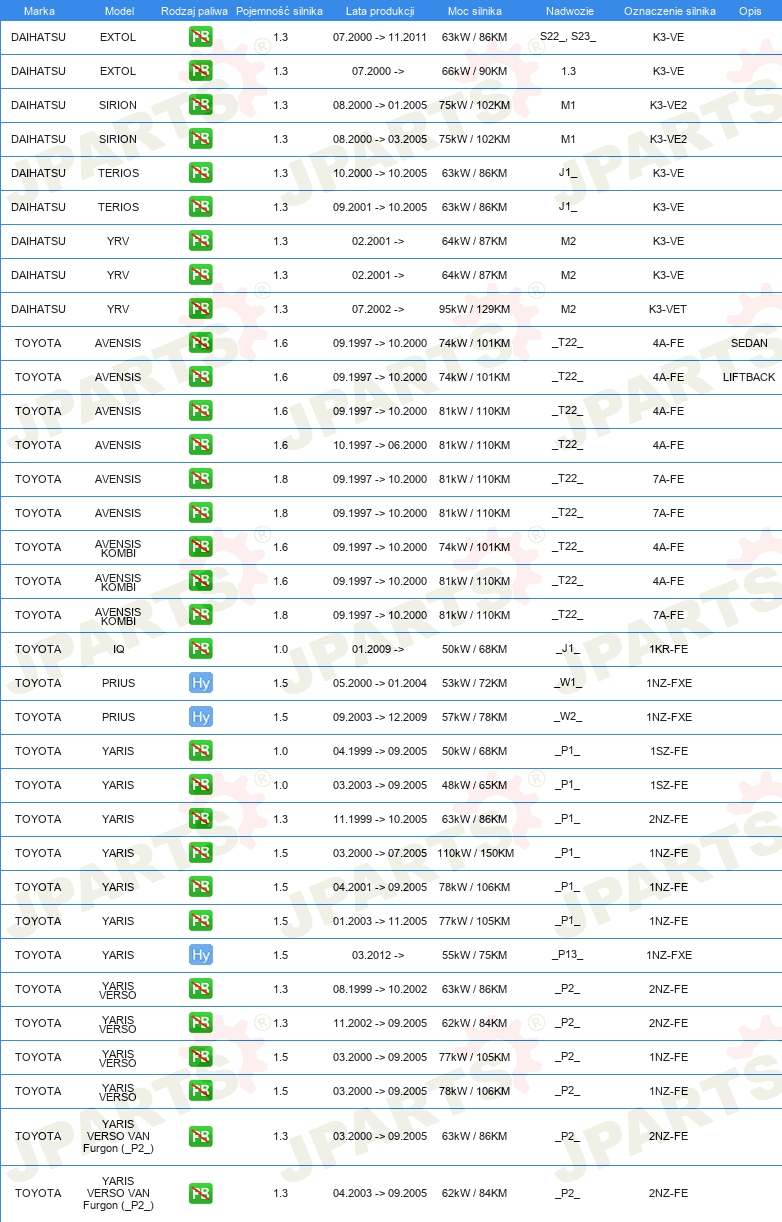Click the '05.2000 -> 01.2004' production years cell
The image size is (782, 1222).
click(x=380, y=683)
